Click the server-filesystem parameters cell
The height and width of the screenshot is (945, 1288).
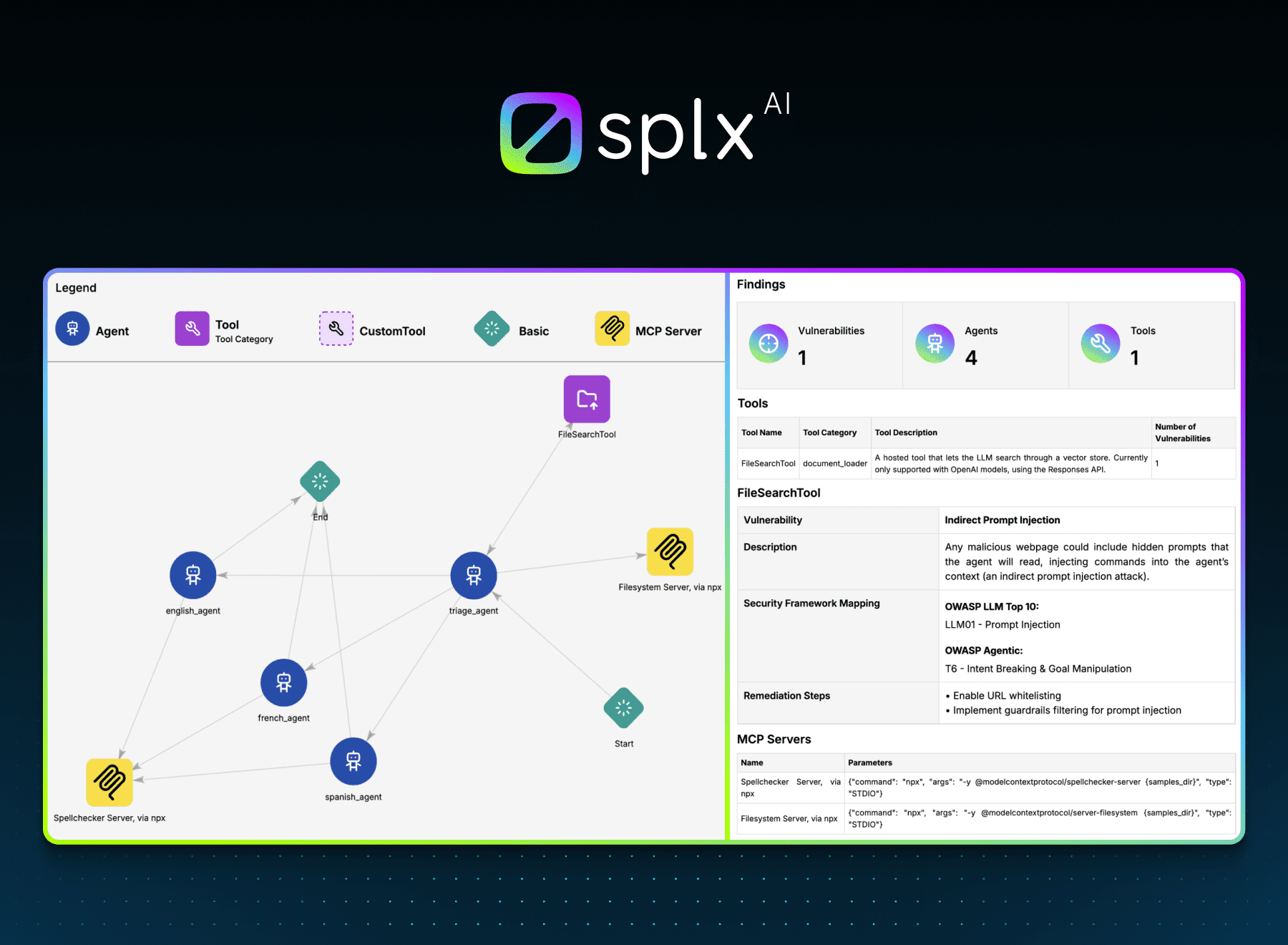(x=1039, y=818)
